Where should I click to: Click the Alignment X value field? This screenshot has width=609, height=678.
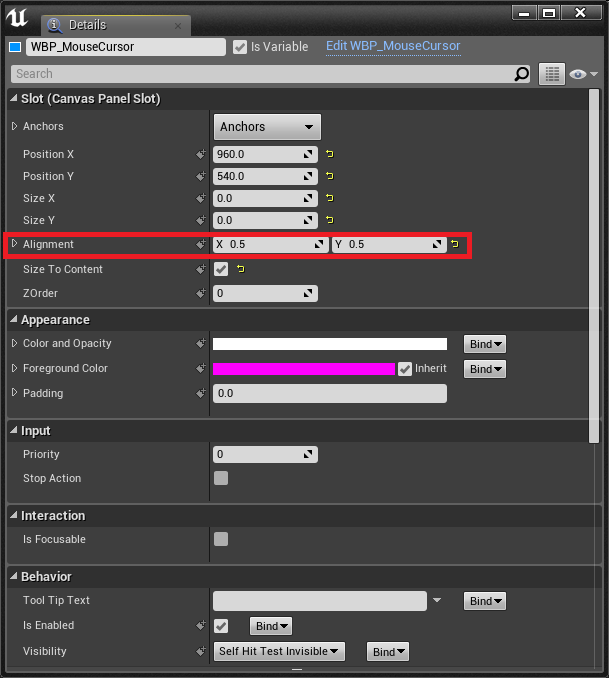(270, 244)
